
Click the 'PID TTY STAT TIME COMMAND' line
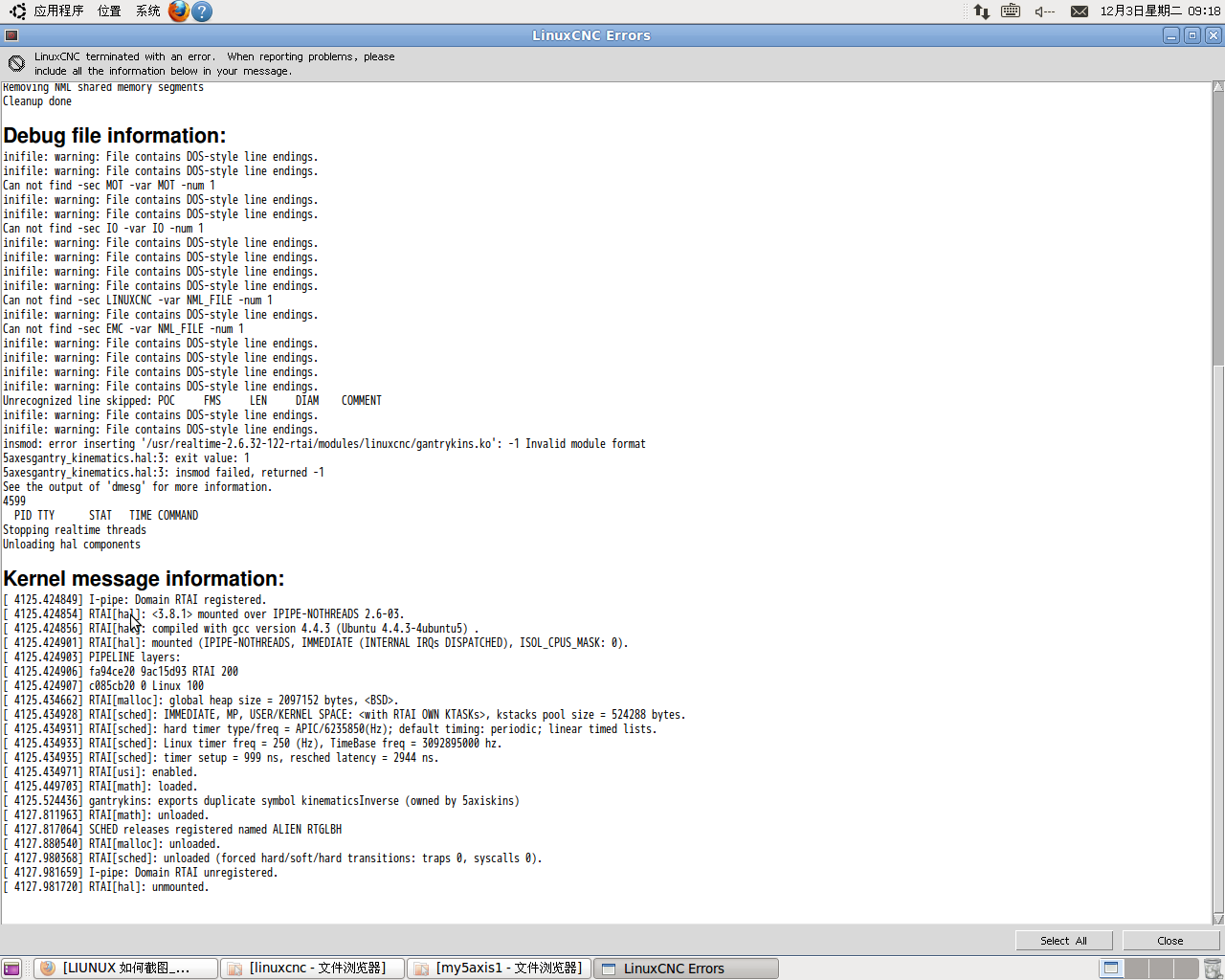(x=106, y=516)
